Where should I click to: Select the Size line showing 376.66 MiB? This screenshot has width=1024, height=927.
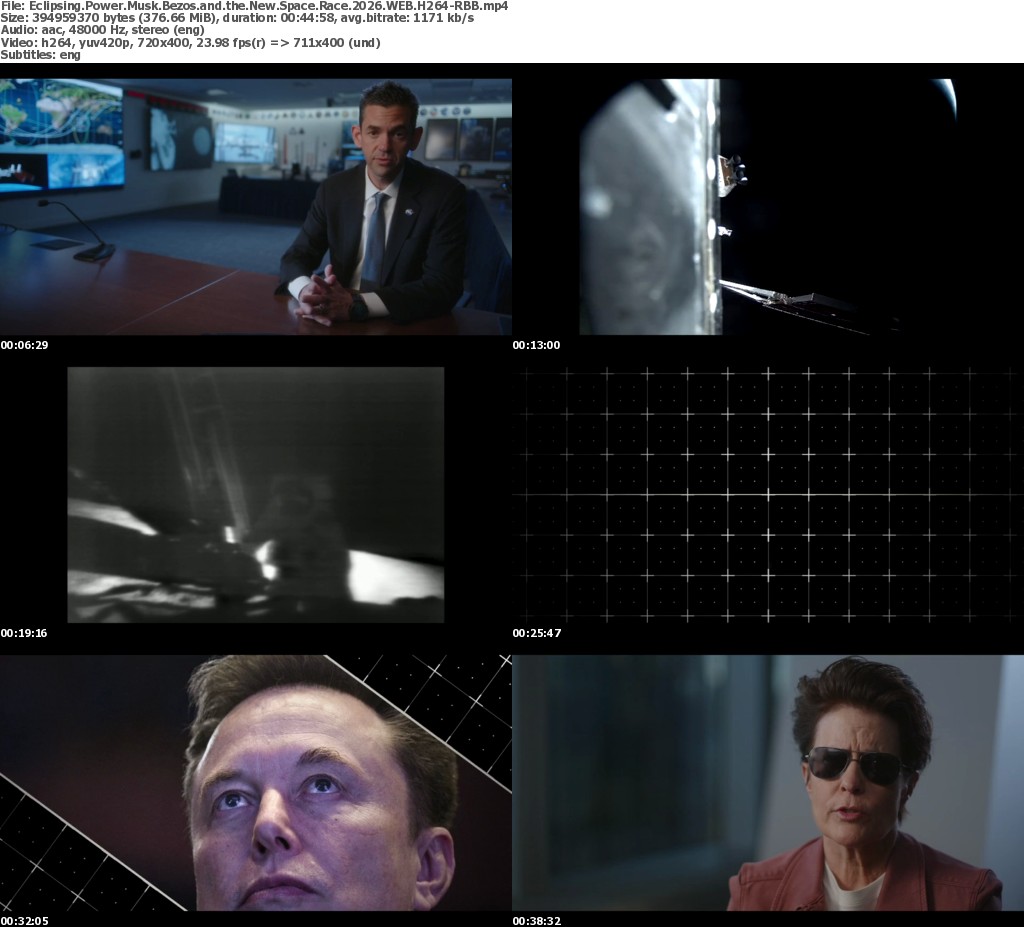[x=237, y=18]
